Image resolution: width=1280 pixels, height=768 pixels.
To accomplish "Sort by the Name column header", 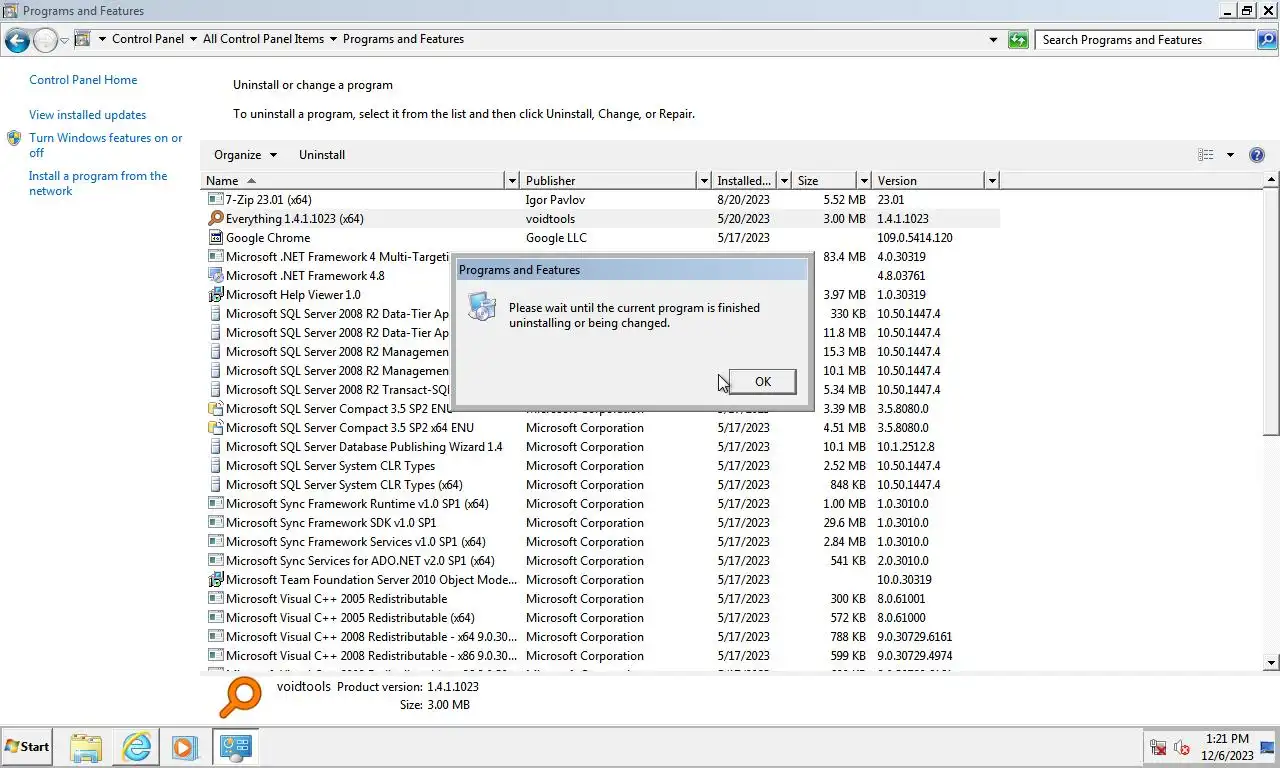I will pos(354,181).
